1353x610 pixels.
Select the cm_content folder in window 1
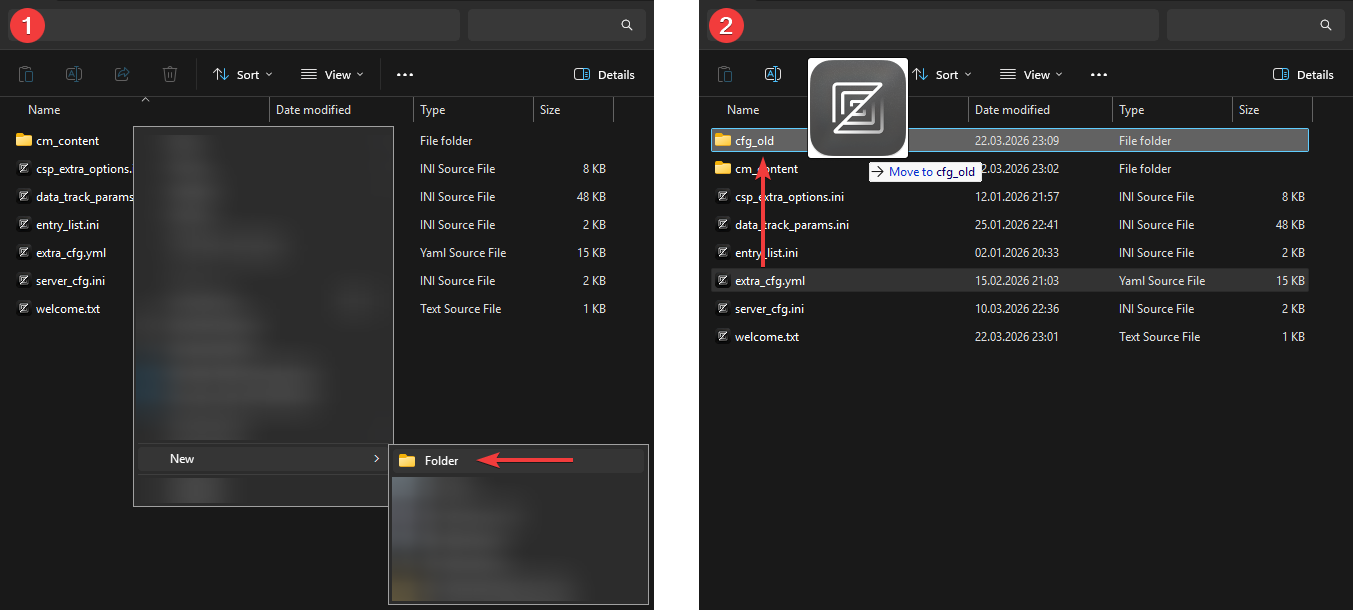click(x=67, y=141)
